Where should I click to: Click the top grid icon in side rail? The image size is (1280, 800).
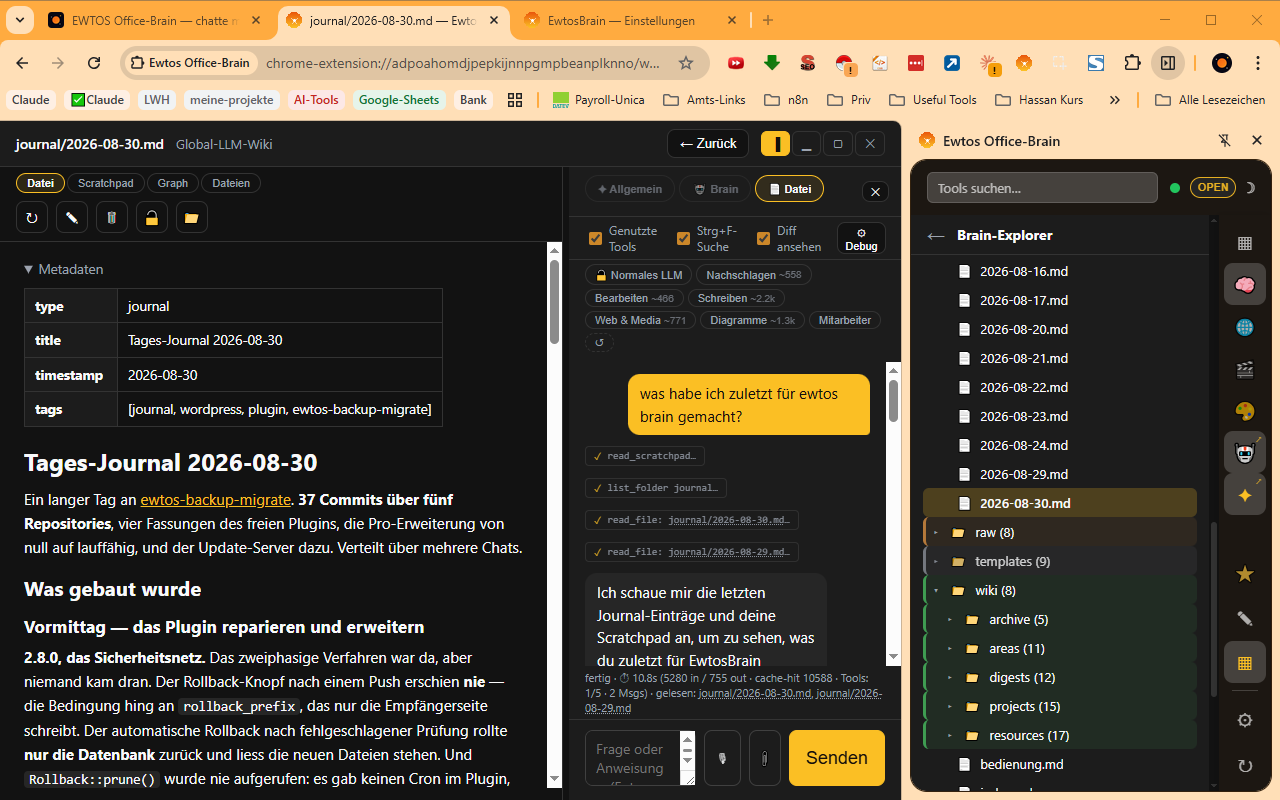tap(1245, 243)
